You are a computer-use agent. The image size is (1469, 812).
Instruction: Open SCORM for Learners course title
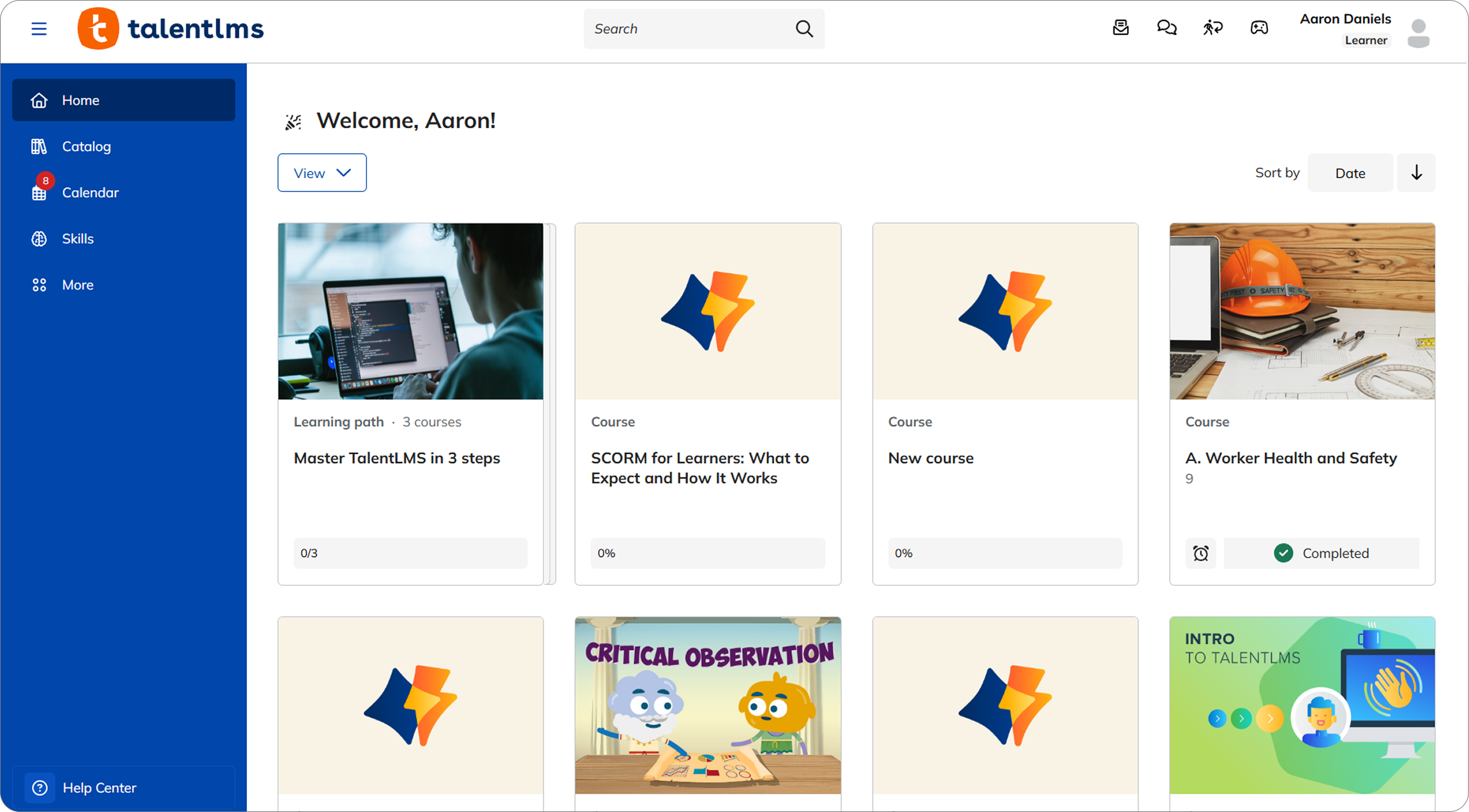[x=700, y=468]
